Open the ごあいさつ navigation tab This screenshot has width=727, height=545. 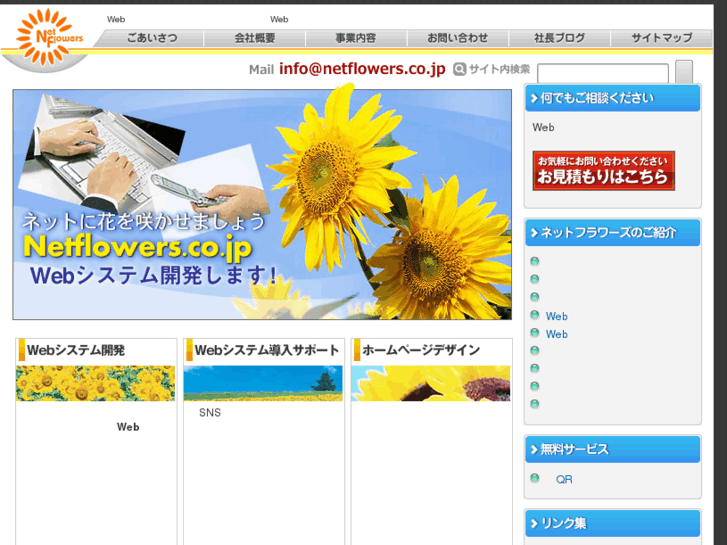pos(152,38)
